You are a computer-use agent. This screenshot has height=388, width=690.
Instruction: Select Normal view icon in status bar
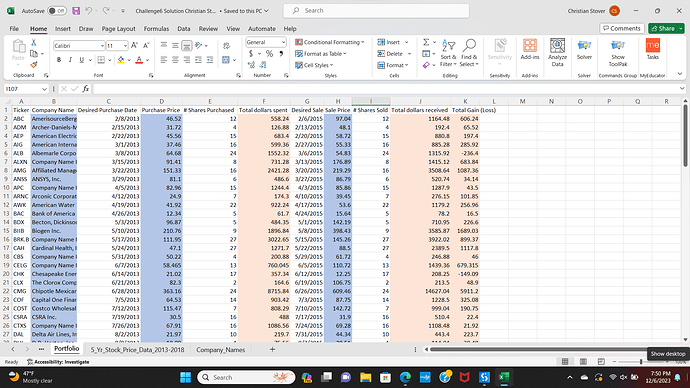click(565, 362)
